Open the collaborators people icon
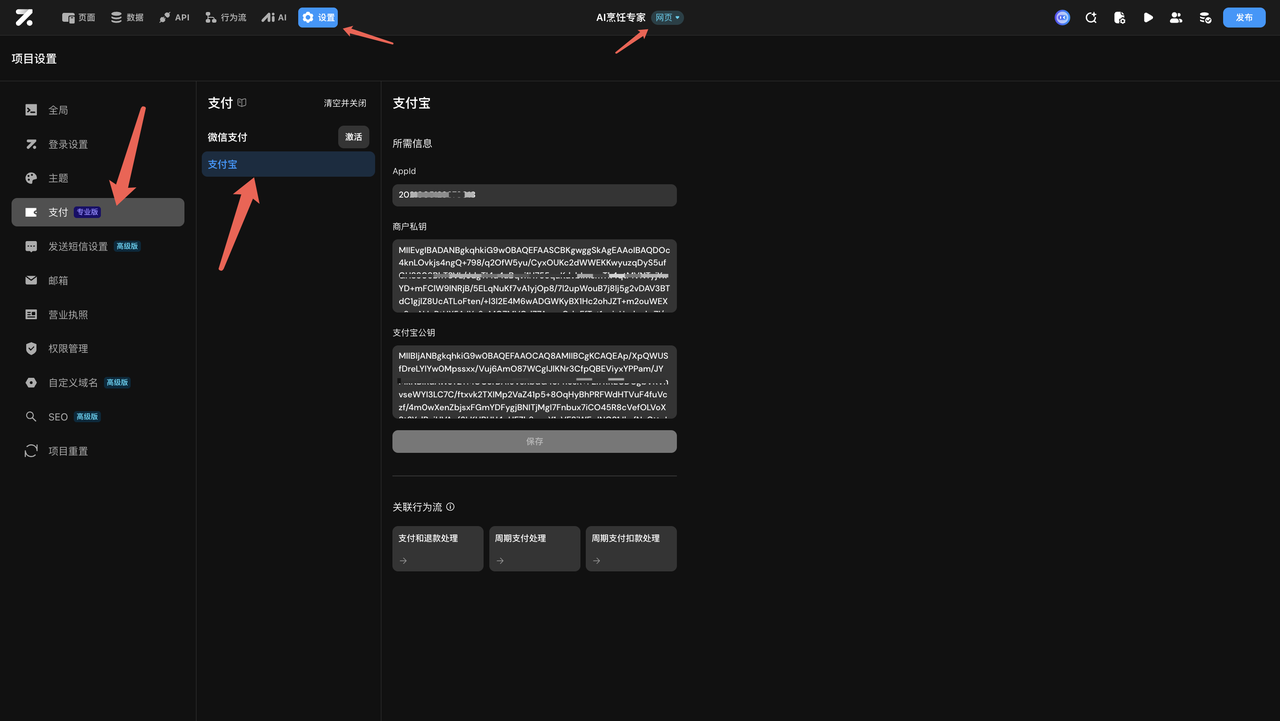The width and height of the screenshot is (1280, 721). 1176,17
